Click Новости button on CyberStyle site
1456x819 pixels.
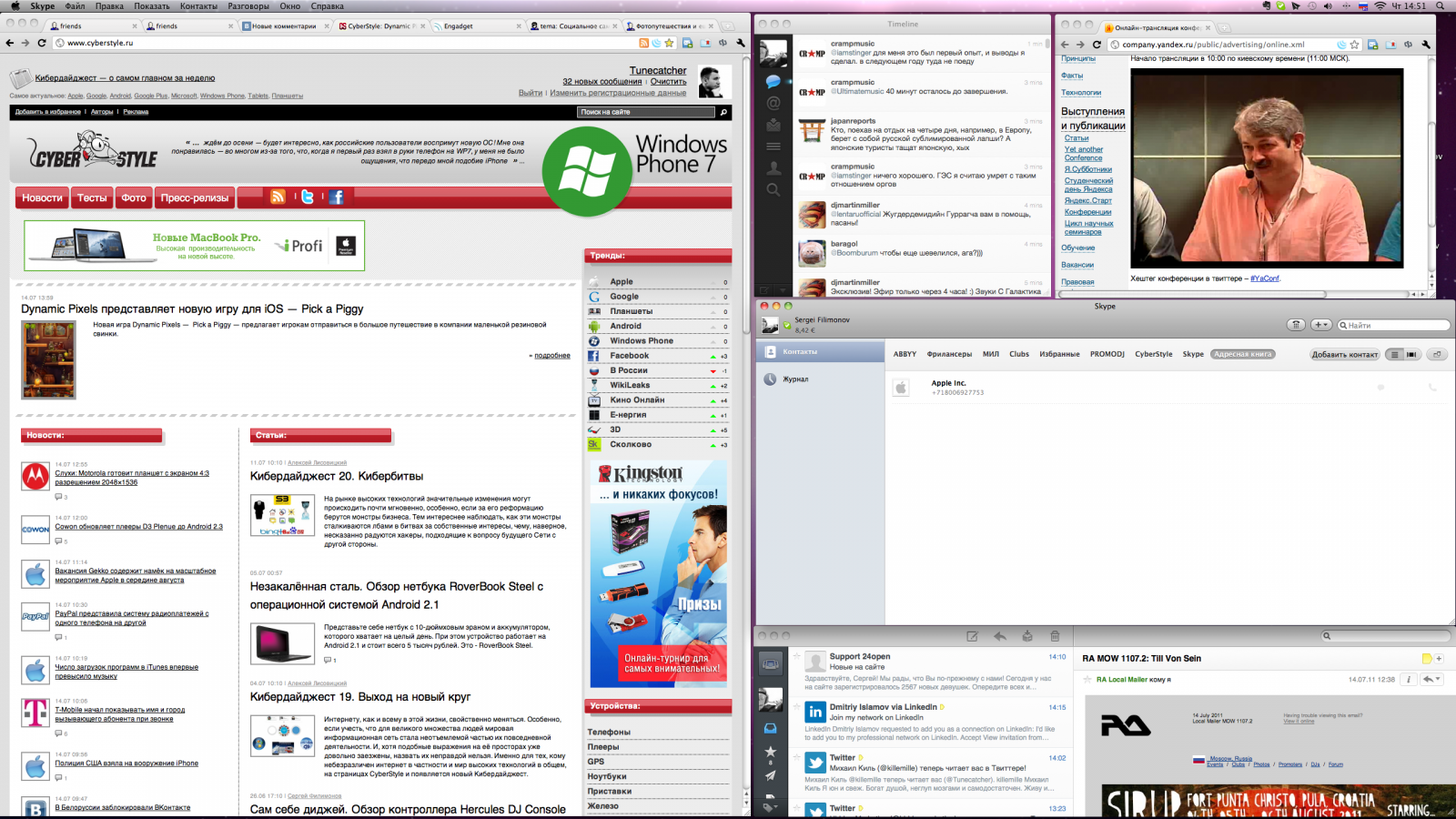42,197
